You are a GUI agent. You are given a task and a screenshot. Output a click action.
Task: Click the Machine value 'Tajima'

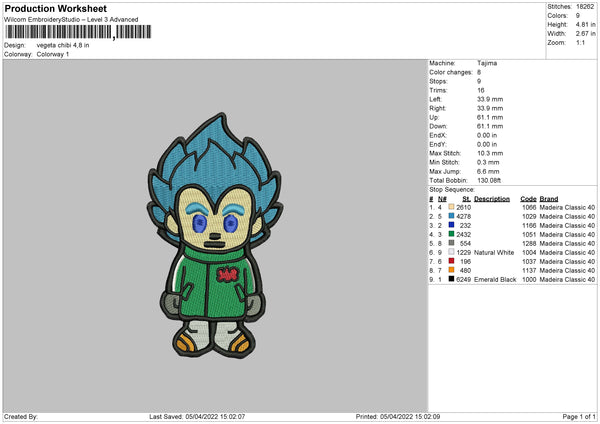click(x=487, y=63)
